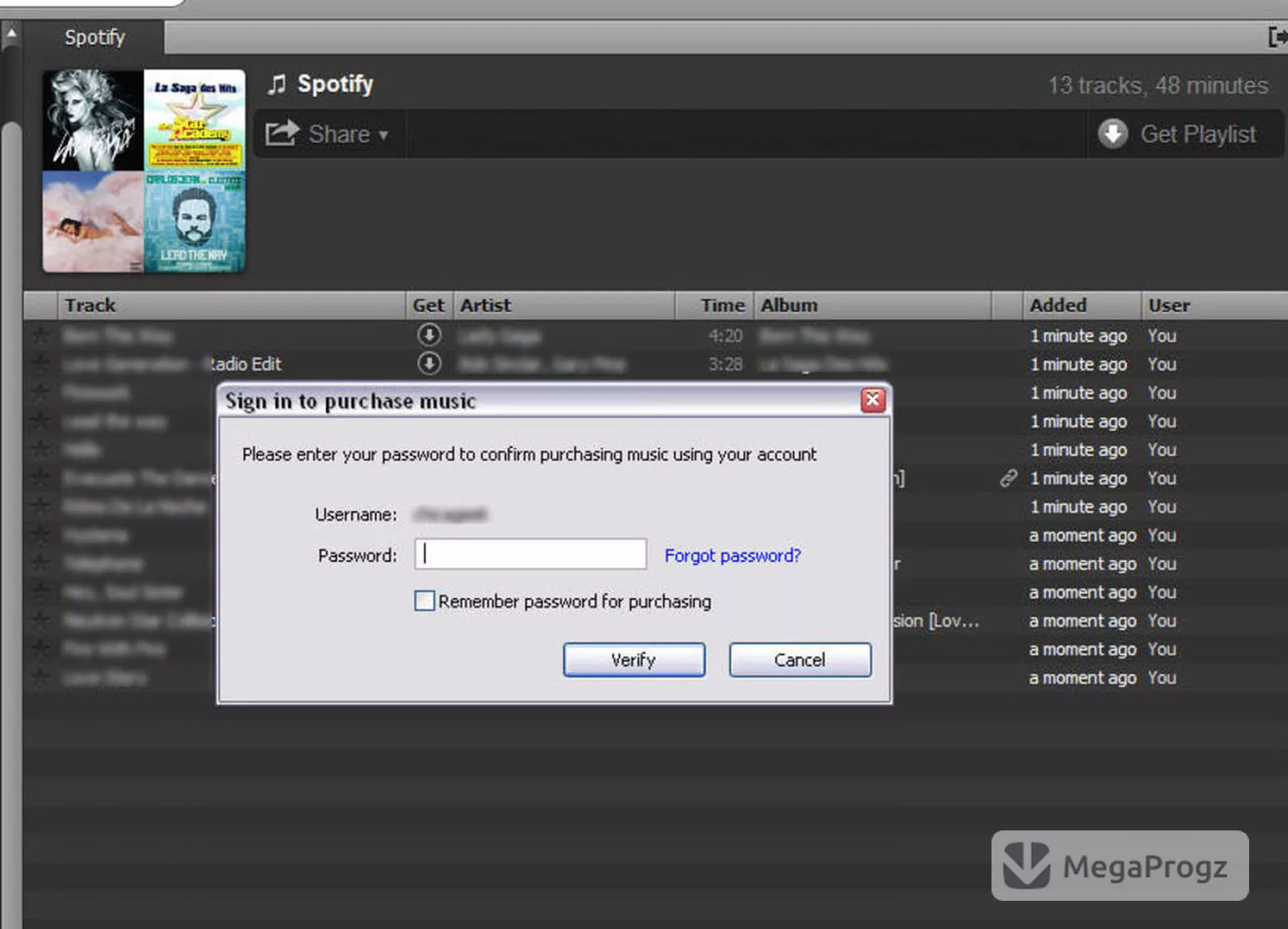Sort by the Get column header
1288x929 pixels.
point(429,305)
